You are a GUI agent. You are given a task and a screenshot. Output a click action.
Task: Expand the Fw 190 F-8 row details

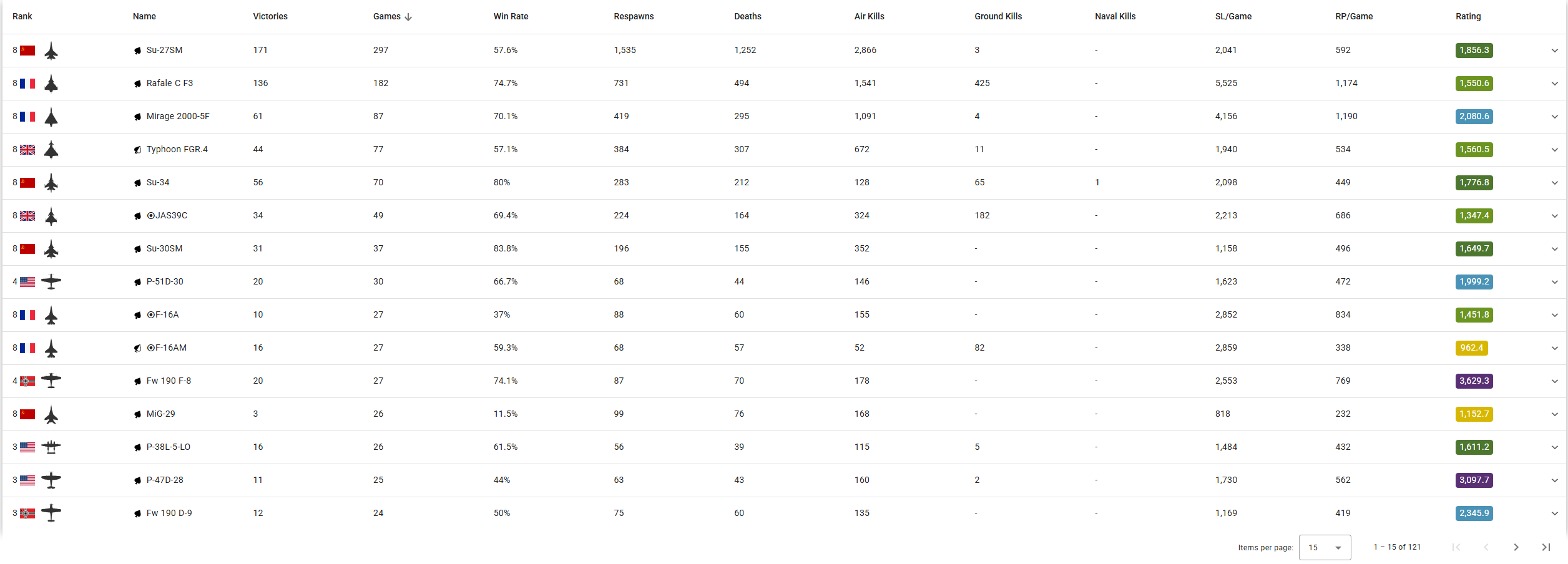coord(1555,381)
